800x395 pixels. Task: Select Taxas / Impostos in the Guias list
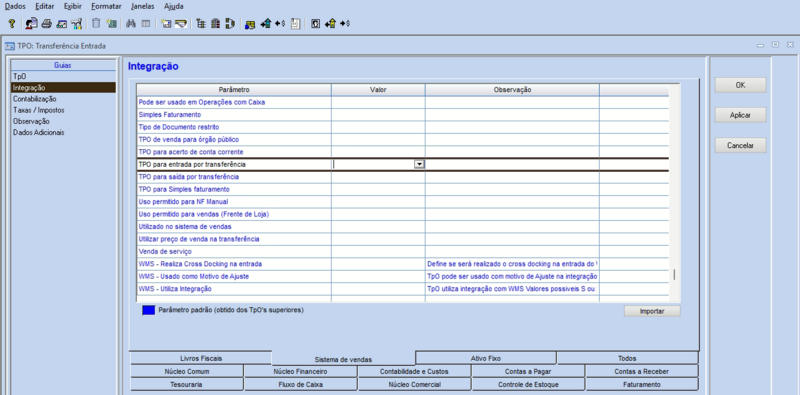pos(39,110)
